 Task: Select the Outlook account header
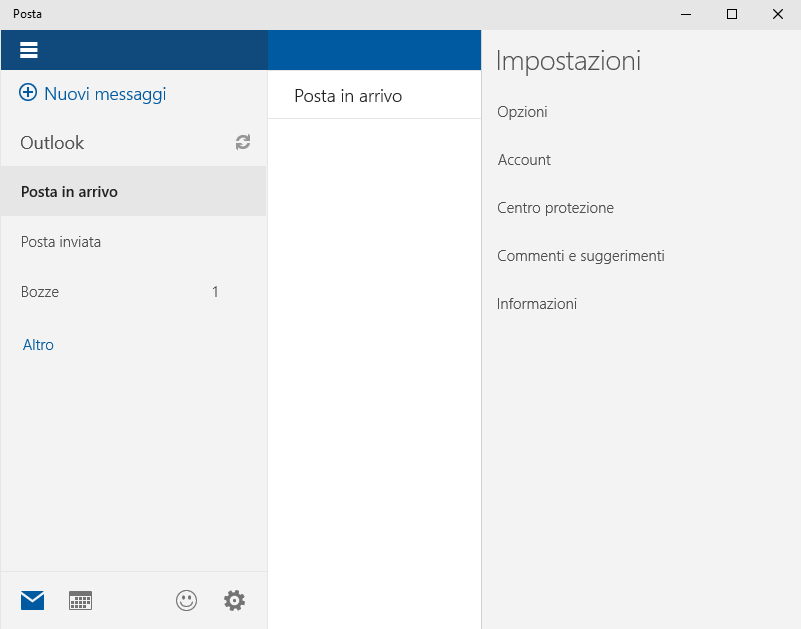pyautogui.click(x=53, y=143)
